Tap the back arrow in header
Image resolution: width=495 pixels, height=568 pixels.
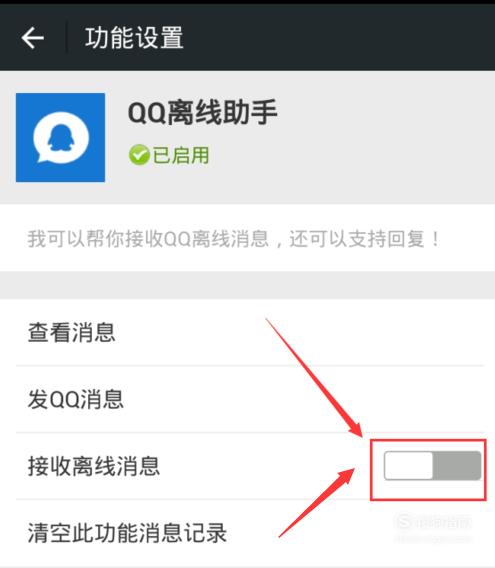(x=33, y=38)
